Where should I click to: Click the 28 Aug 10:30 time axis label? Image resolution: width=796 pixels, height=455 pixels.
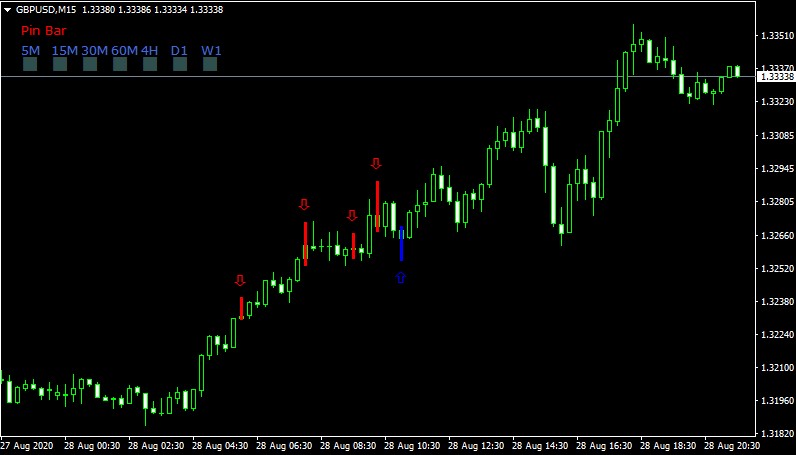(x=412, y=445)
